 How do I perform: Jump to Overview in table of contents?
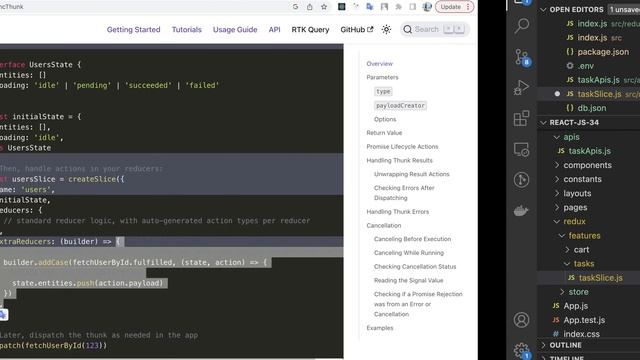tap(380, 64)
